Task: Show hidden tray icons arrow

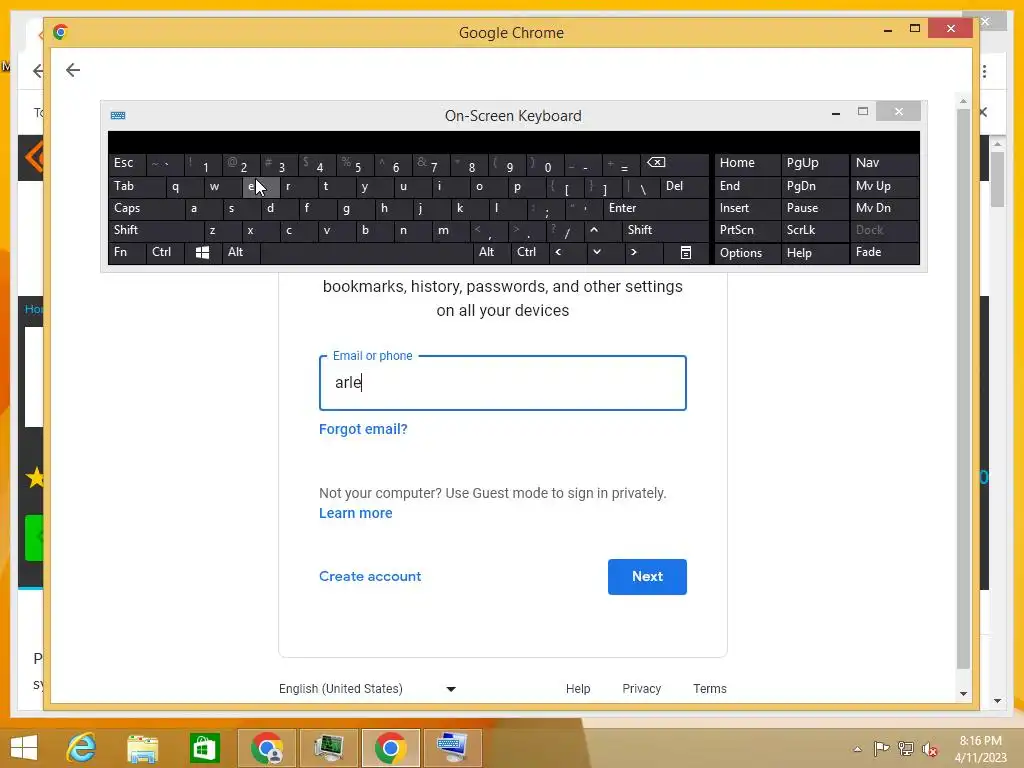Action: pyautogui.click(x=857, y=749)
